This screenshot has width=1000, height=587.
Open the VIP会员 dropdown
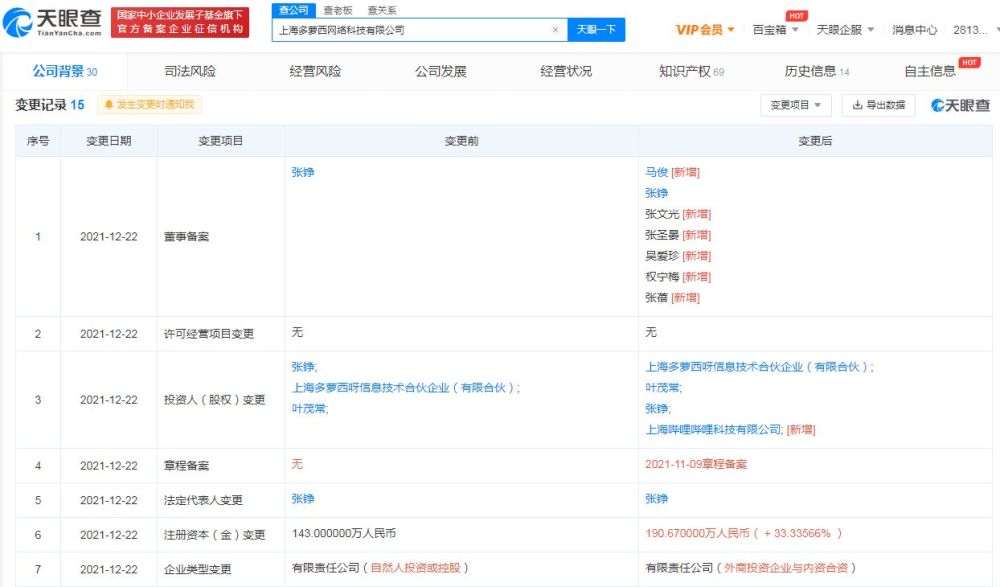click(x=705, y=30)
